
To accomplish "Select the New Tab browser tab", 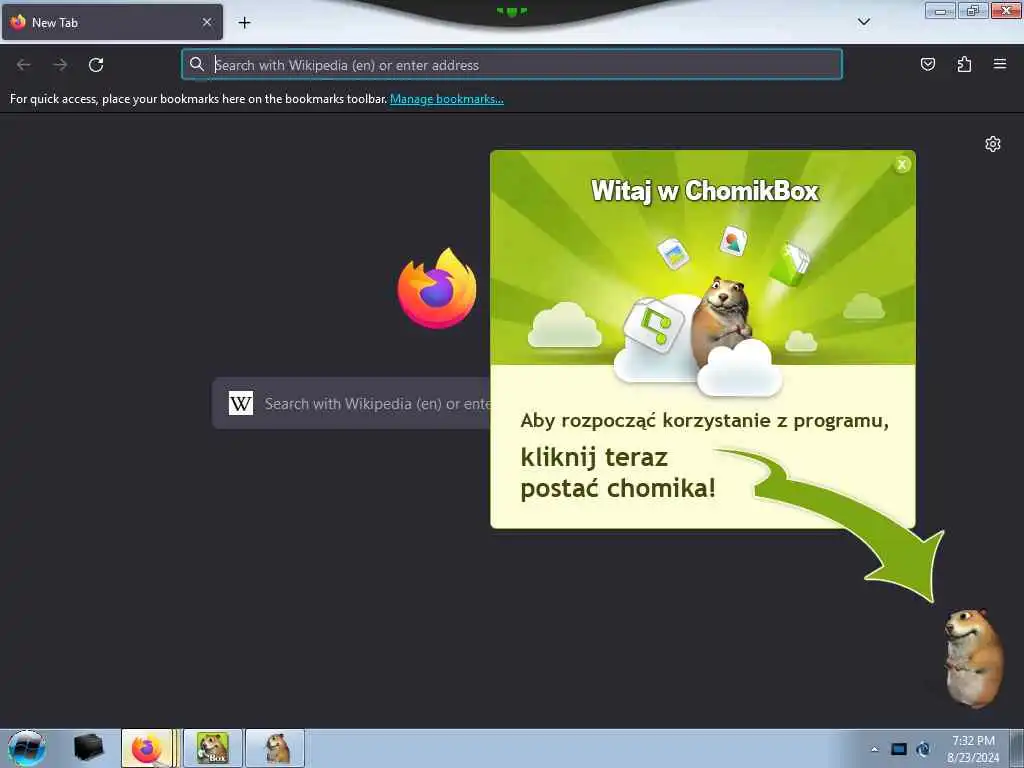I will pyautogui.click(x=112, y=22).
